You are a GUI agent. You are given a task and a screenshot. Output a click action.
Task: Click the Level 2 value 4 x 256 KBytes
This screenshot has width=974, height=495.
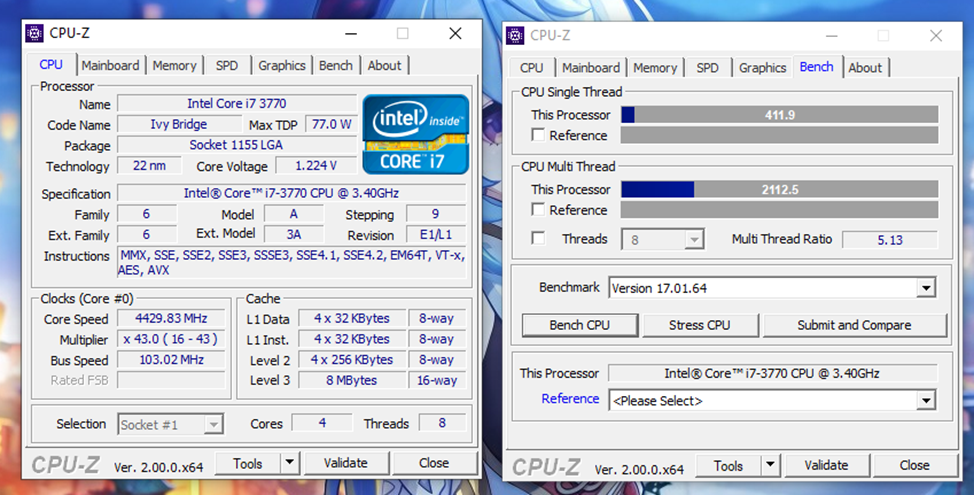352,360
